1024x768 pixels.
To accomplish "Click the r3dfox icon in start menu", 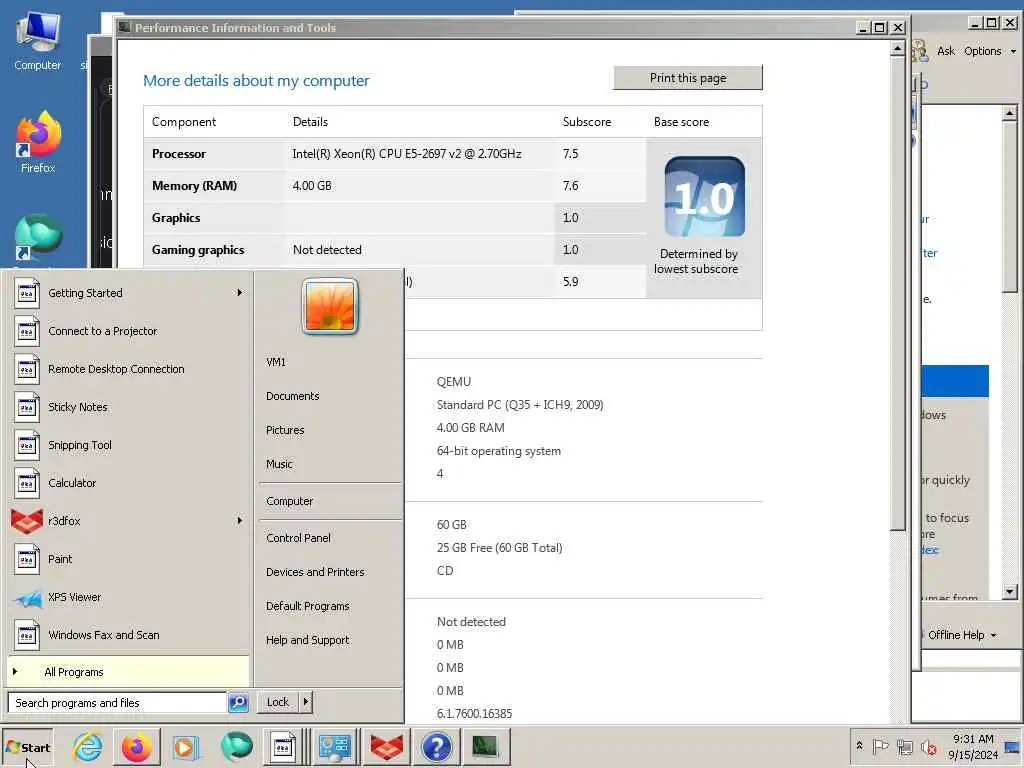I will pos(27,521).
